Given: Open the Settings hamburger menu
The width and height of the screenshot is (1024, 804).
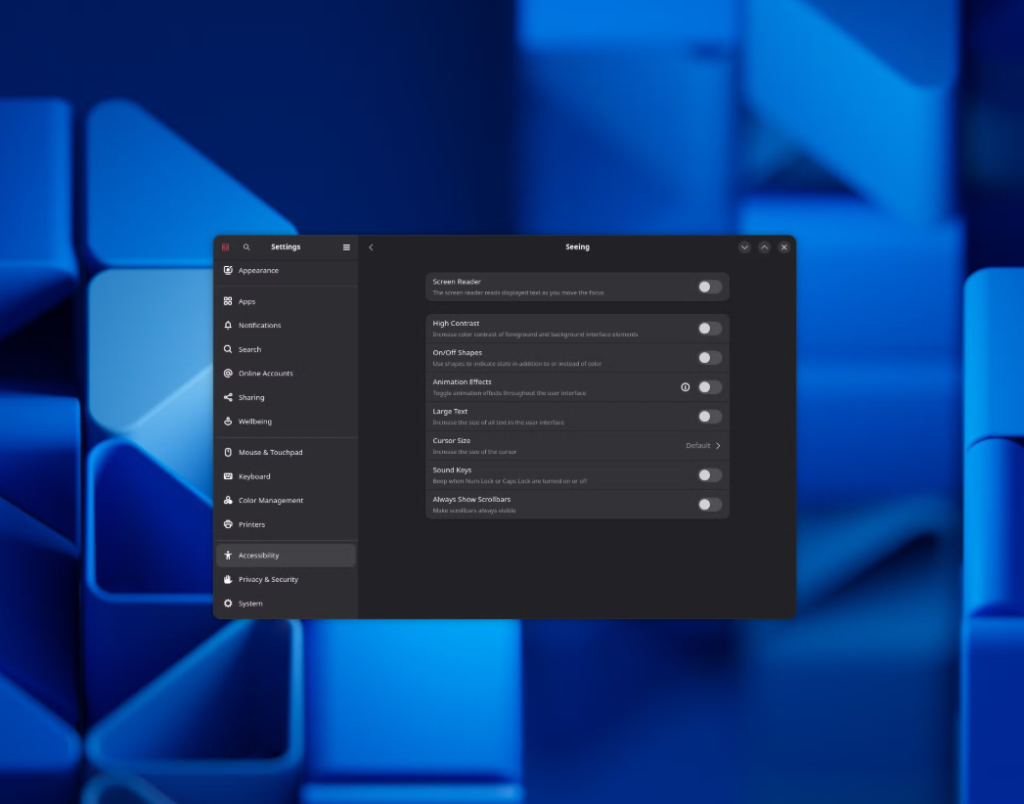Looking at the screenshot, I should [346, 247].
